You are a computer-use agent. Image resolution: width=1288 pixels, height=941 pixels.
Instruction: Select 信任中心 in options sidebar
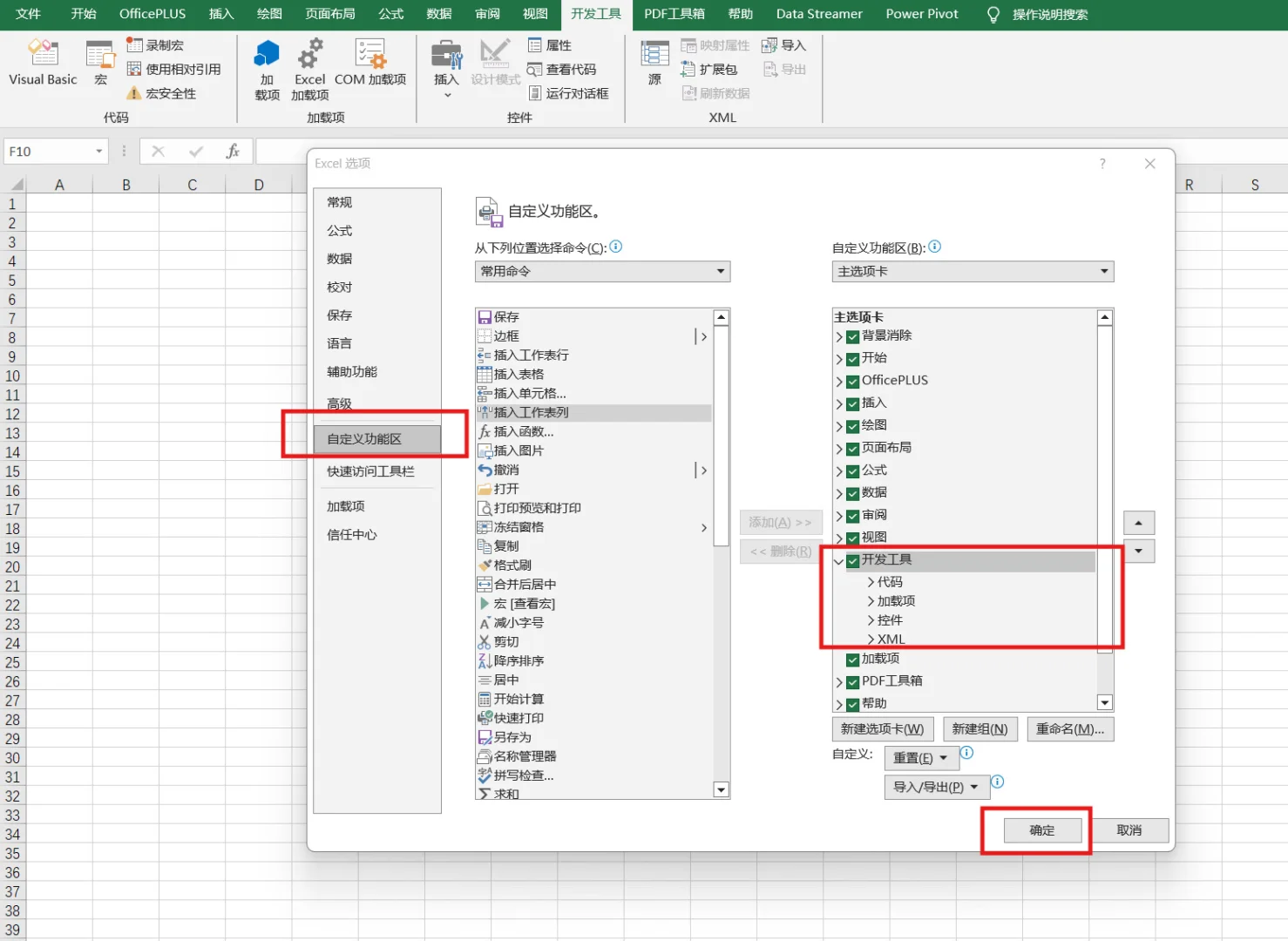click(x=377, y=535)
